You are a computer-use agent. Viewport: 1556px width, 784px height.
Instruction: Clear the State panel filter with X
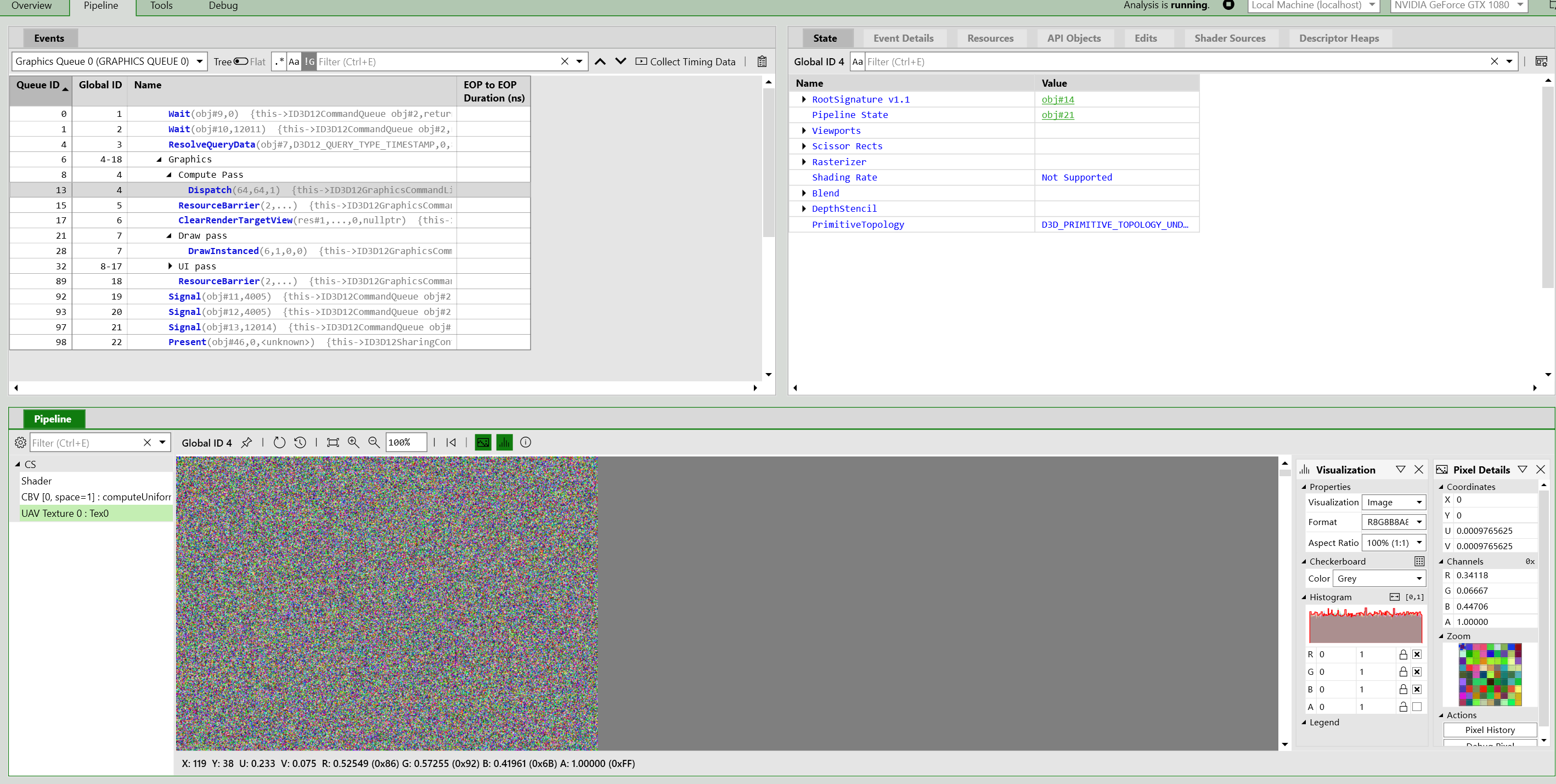[x=1495, y=61]
